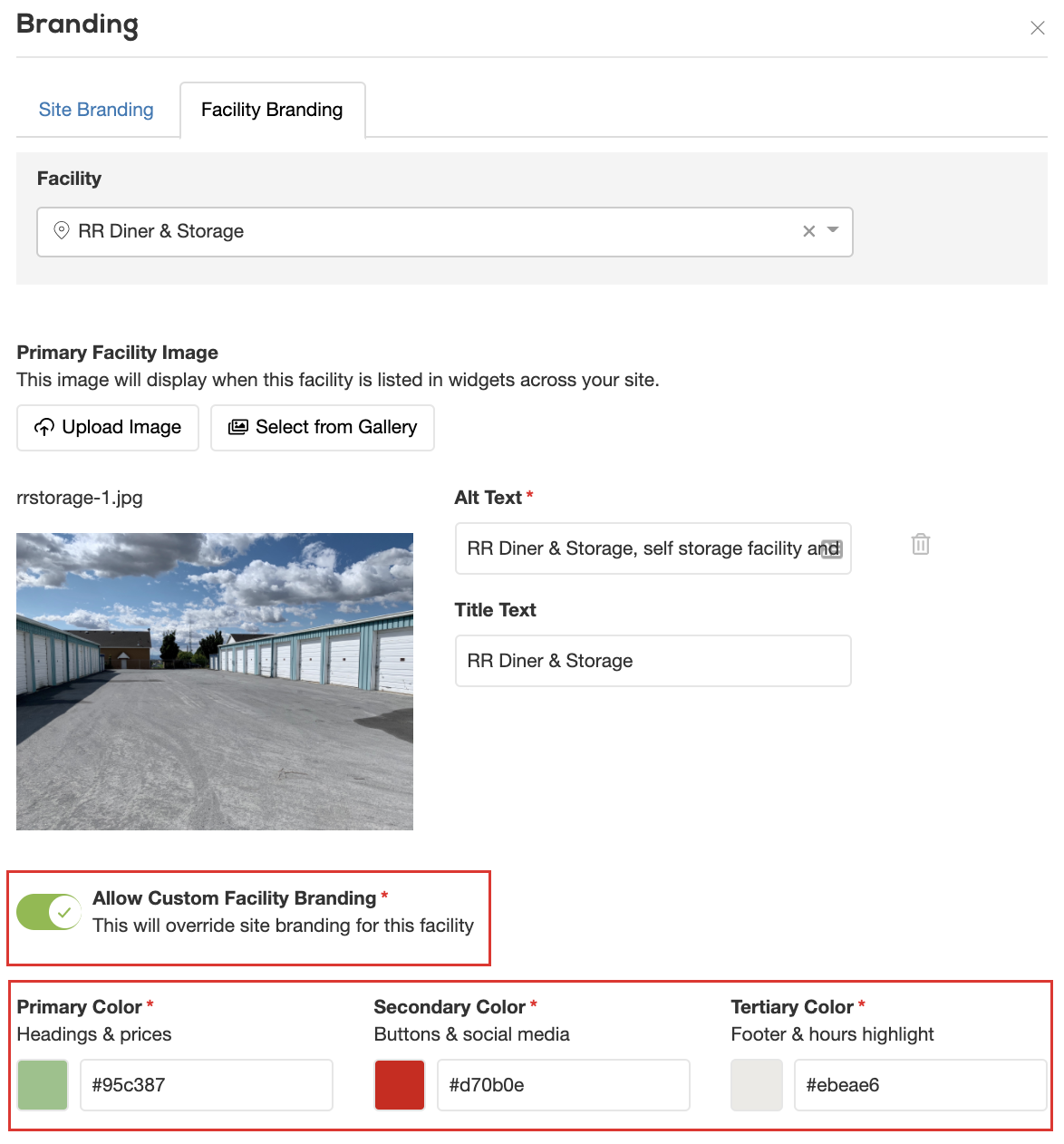Viewport: 1064px width, 1144px height.
Task: Click the Title Text input field
Action: (x=653, y=661)
